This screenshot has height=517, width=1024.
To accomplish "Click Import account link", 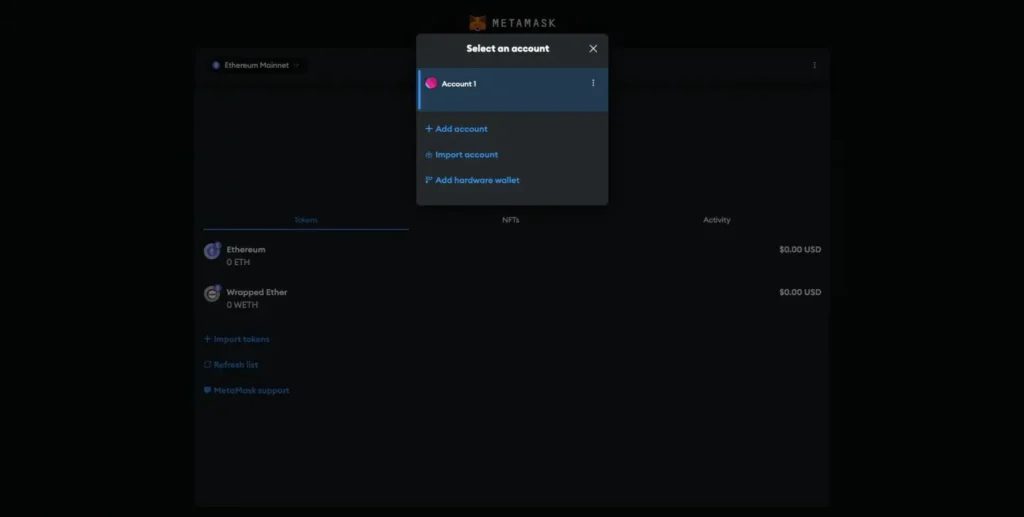I will [x=462, y=155].
